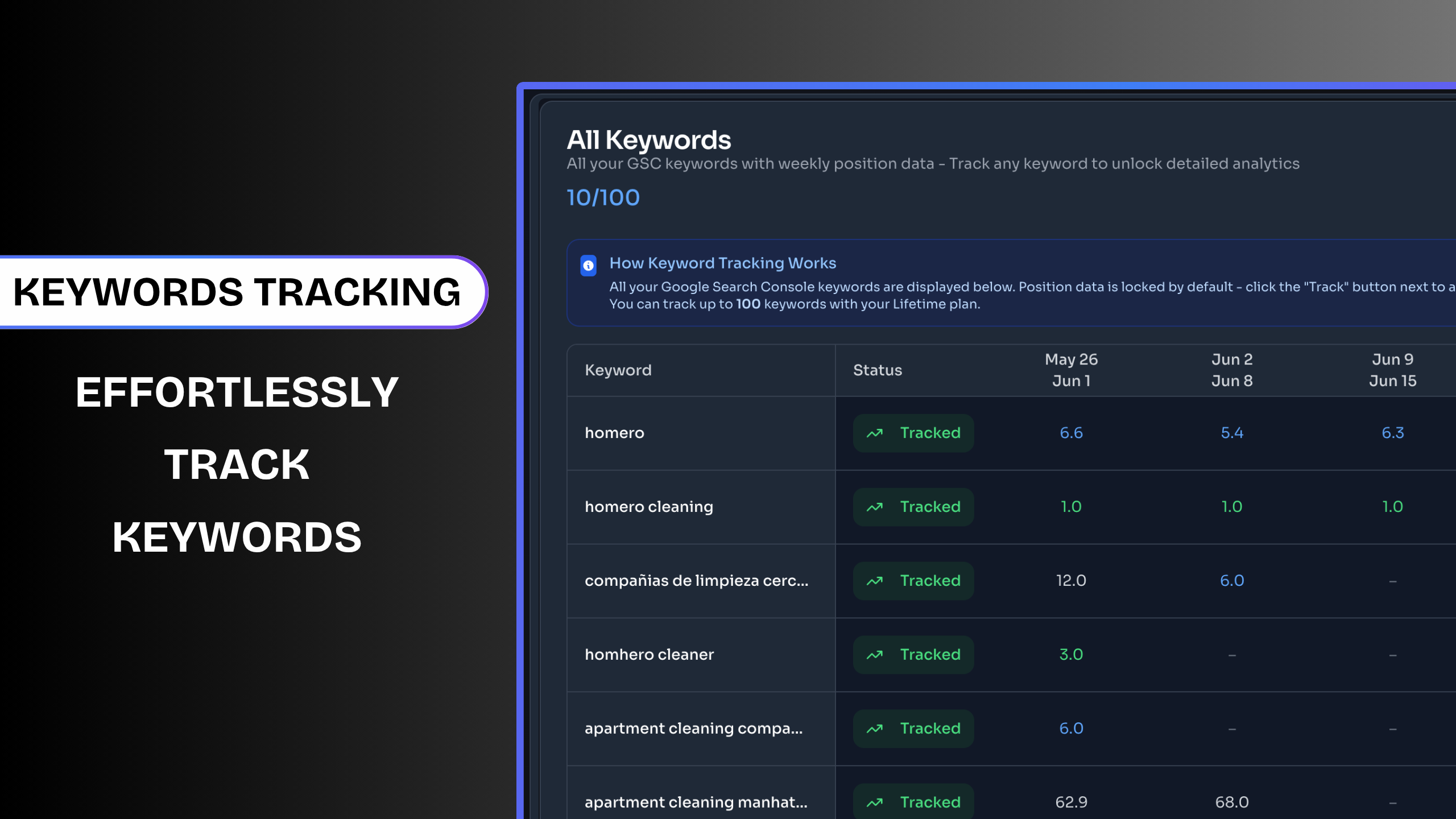The width and height of the screenshot is (1456, 819).
Task: Click the trend icon in homero cleaning's Tracked badge
Action: pyautogui.click(x=875, y=507)
